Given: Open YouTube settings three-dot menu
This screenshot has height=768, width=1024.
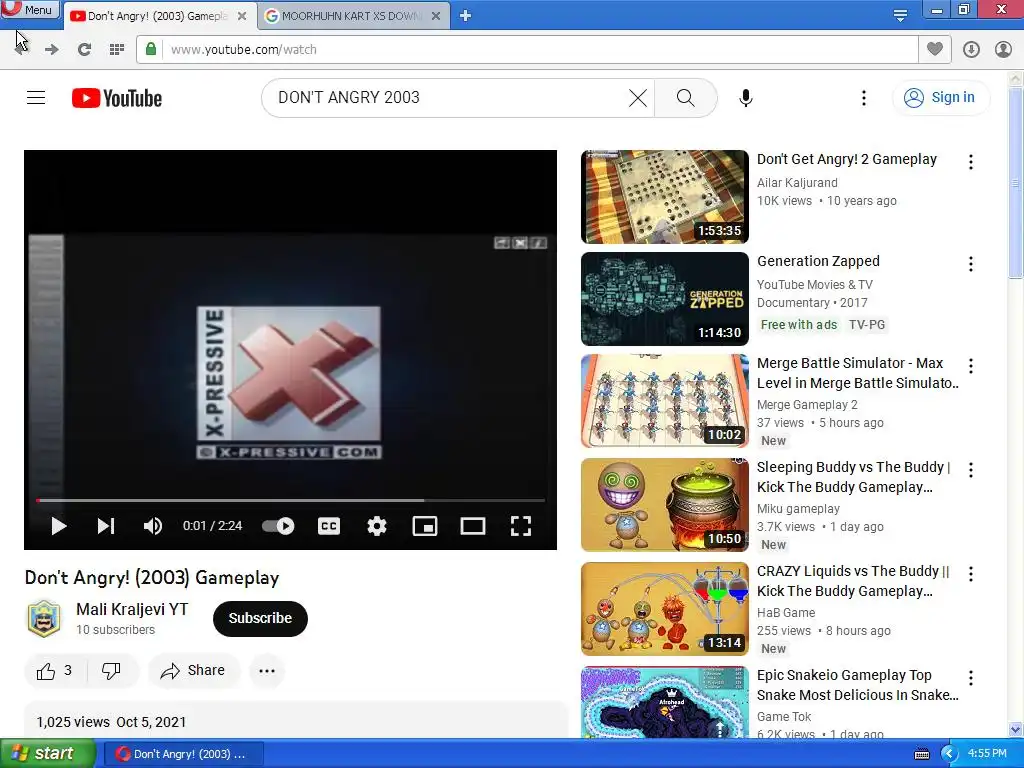Looking at the screenshot, I should (863, 98).
